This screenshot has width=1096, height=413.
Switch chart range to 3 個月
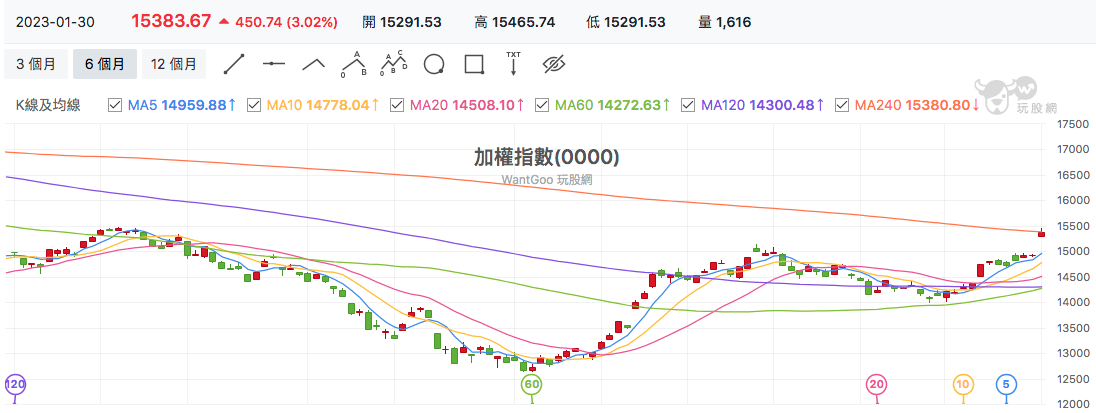coord(36,64)
